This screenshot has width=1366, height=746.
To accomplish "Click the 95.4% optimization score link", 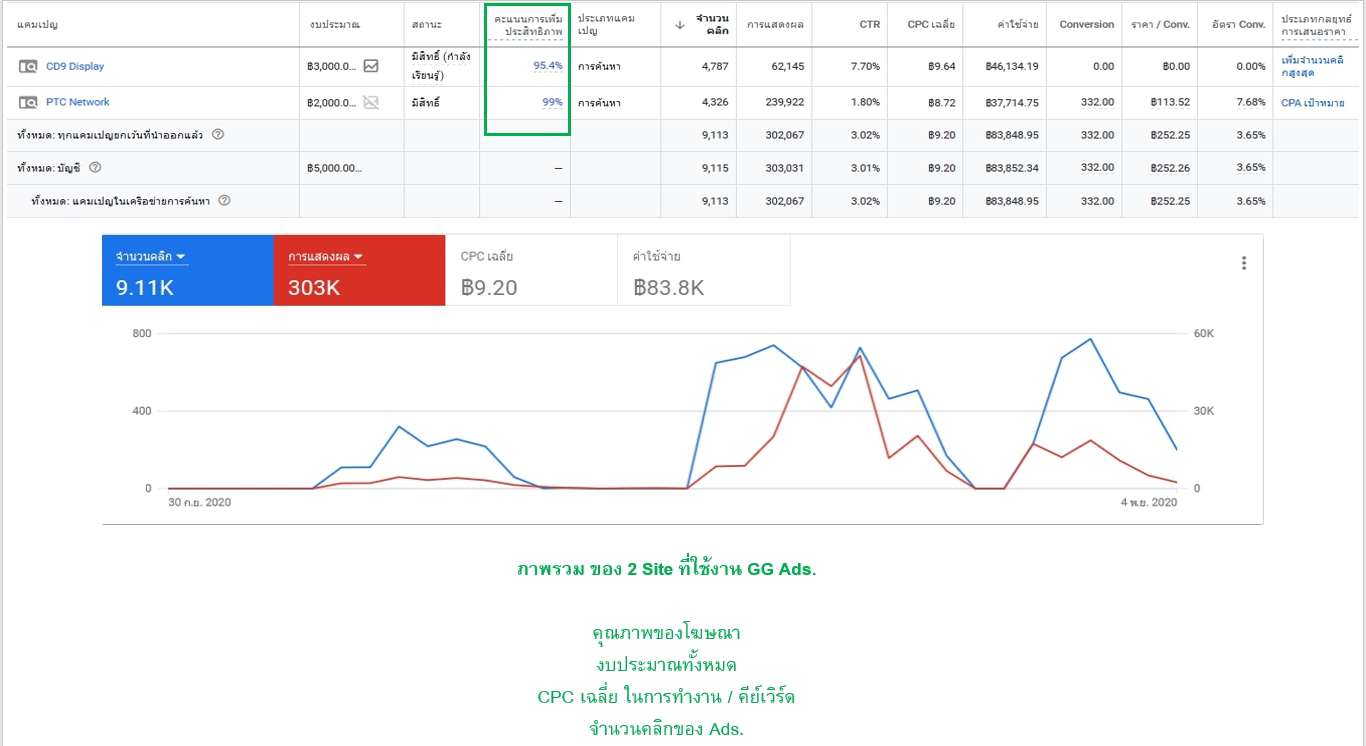I will 547,66.
